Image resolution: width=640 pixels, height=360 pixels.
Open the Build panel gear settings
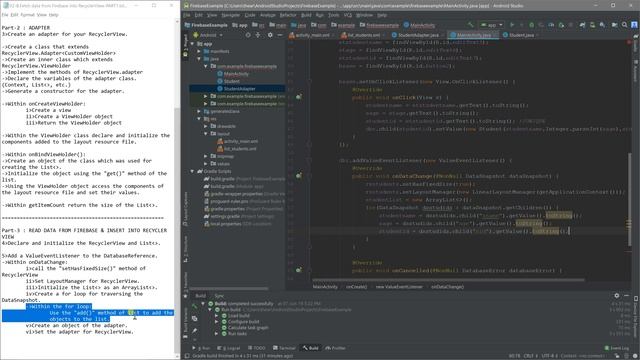click(x=617, y=296)
